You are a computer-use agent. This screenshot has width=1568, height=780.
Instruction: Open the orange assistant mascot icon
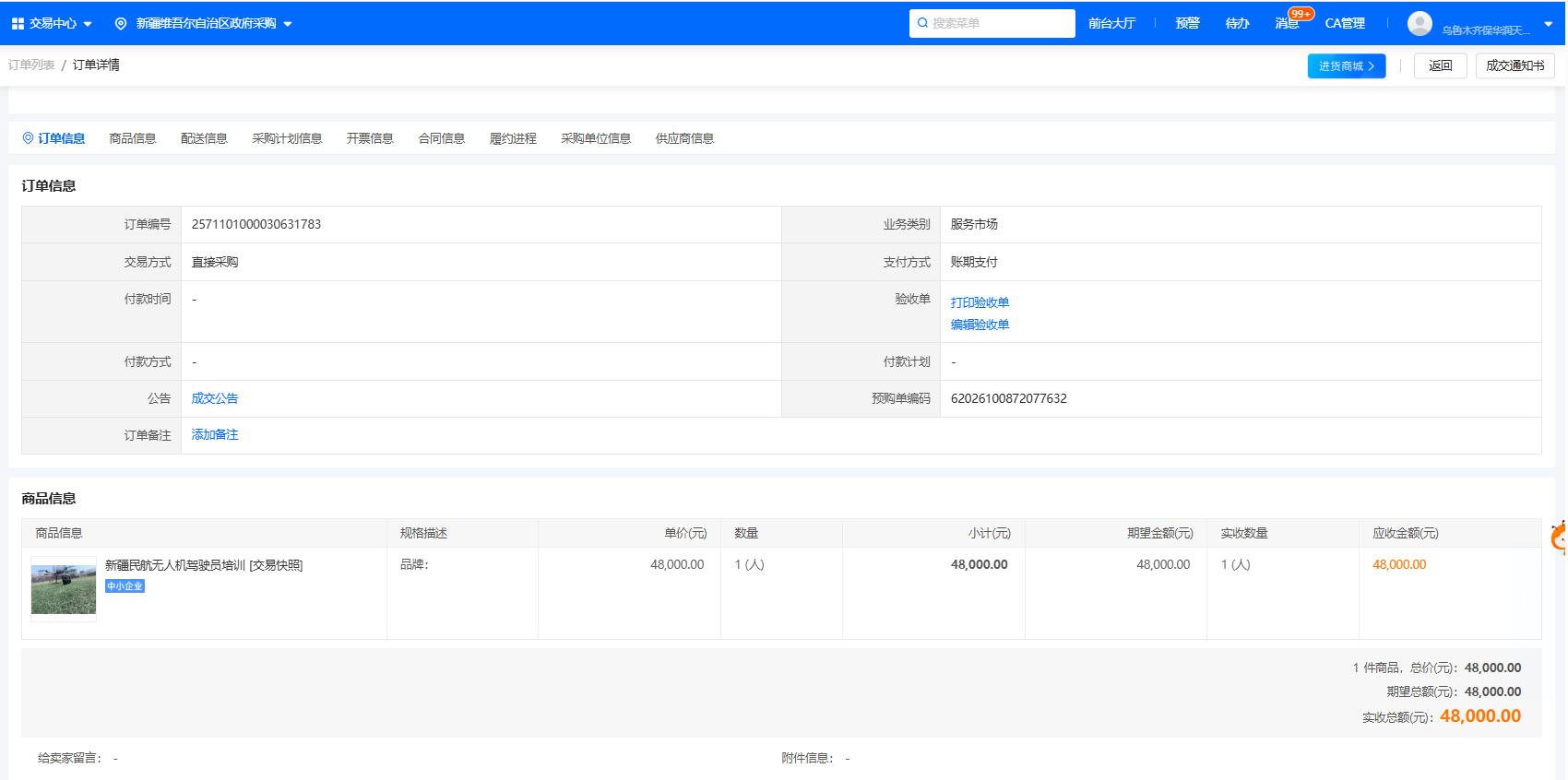click(1560, 538)
